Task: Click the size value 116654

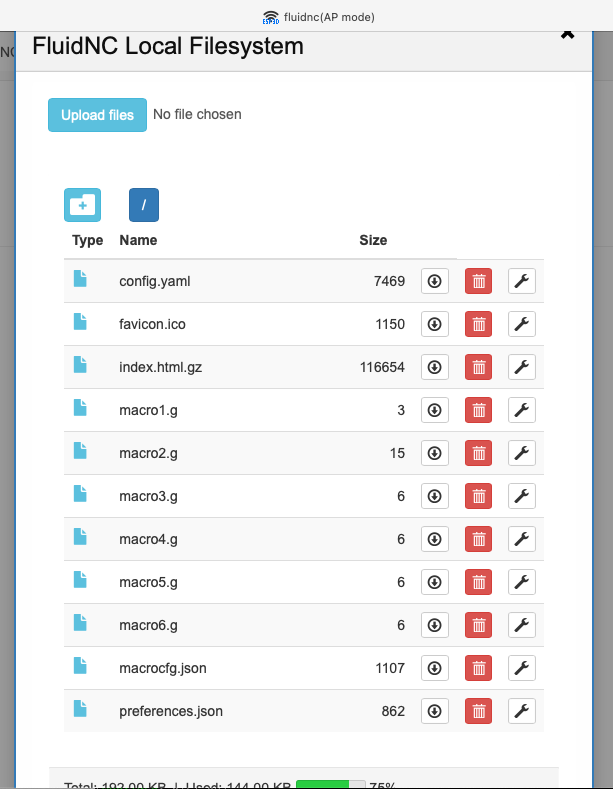Action: pos(382,367)
